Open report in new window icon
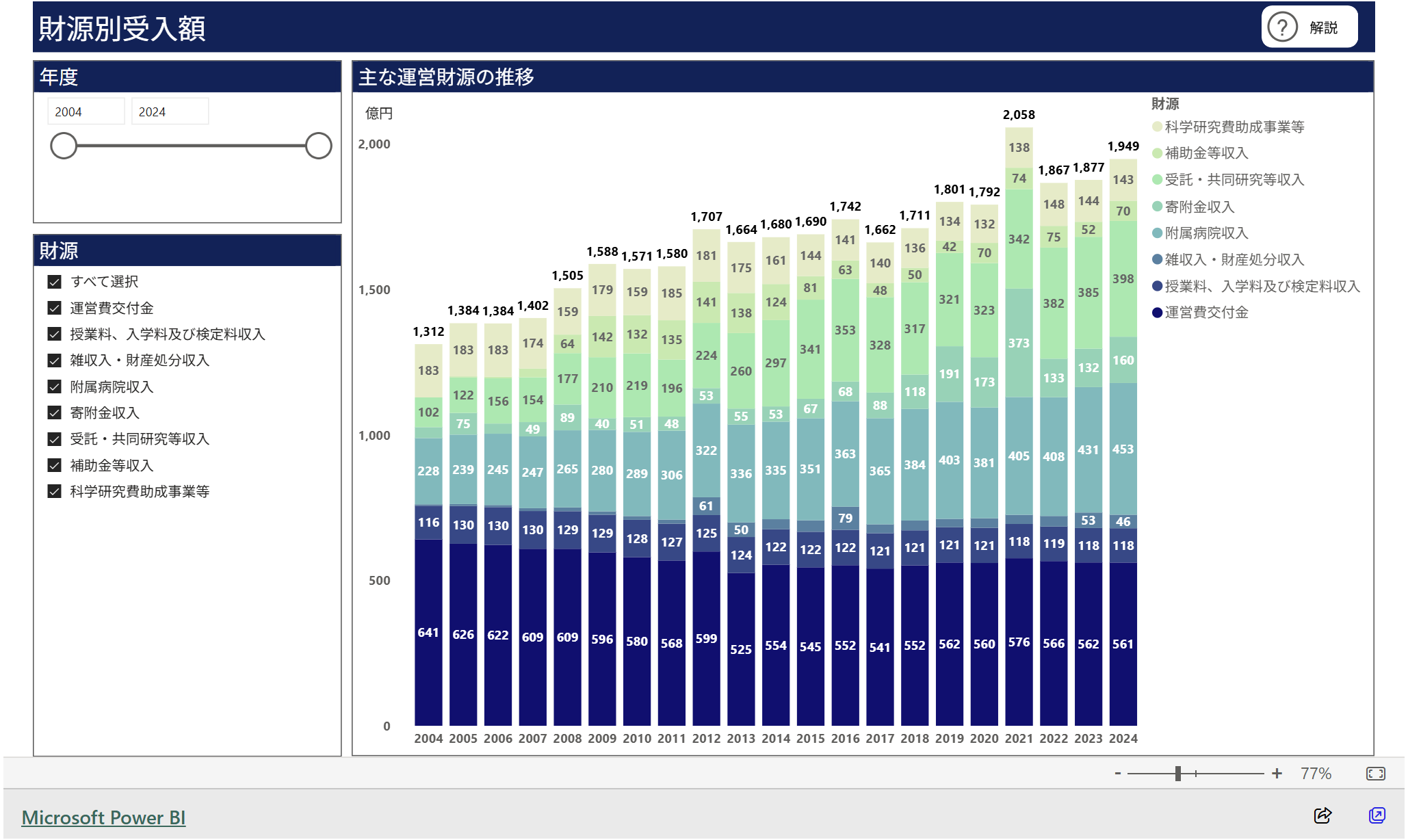The image size is (1408, 840). coord(1377,815)
